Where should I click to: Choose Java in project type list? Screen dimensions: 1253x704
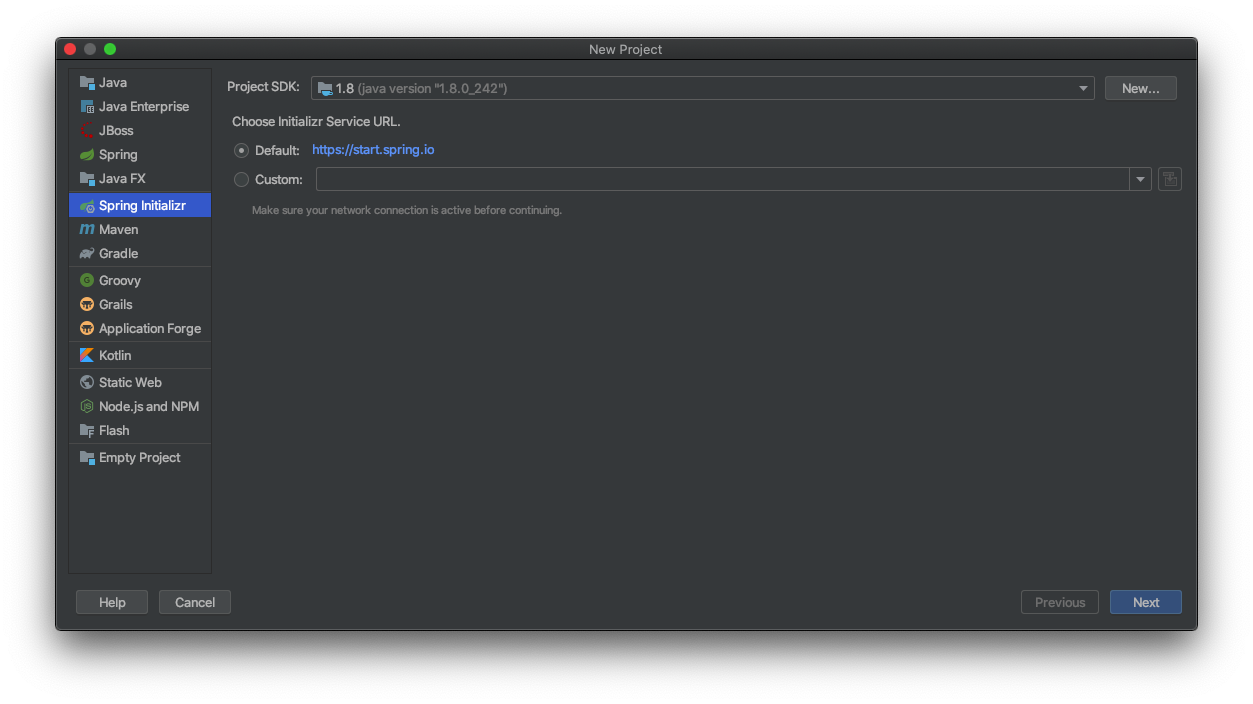pyautogui.click(x=140, y=82)
